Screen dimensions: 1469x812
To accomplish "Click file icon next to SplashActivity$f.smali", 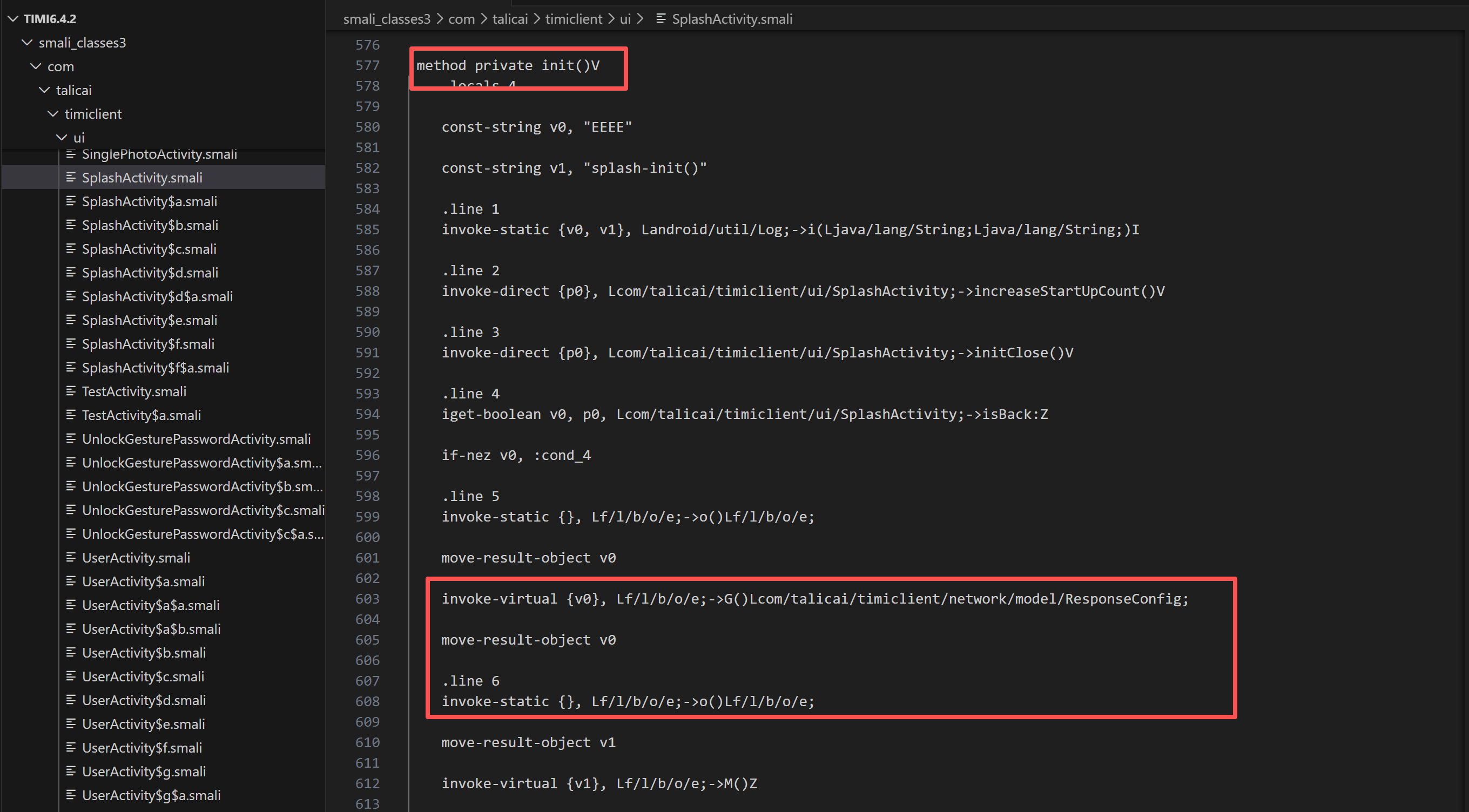I will point(71,344).
